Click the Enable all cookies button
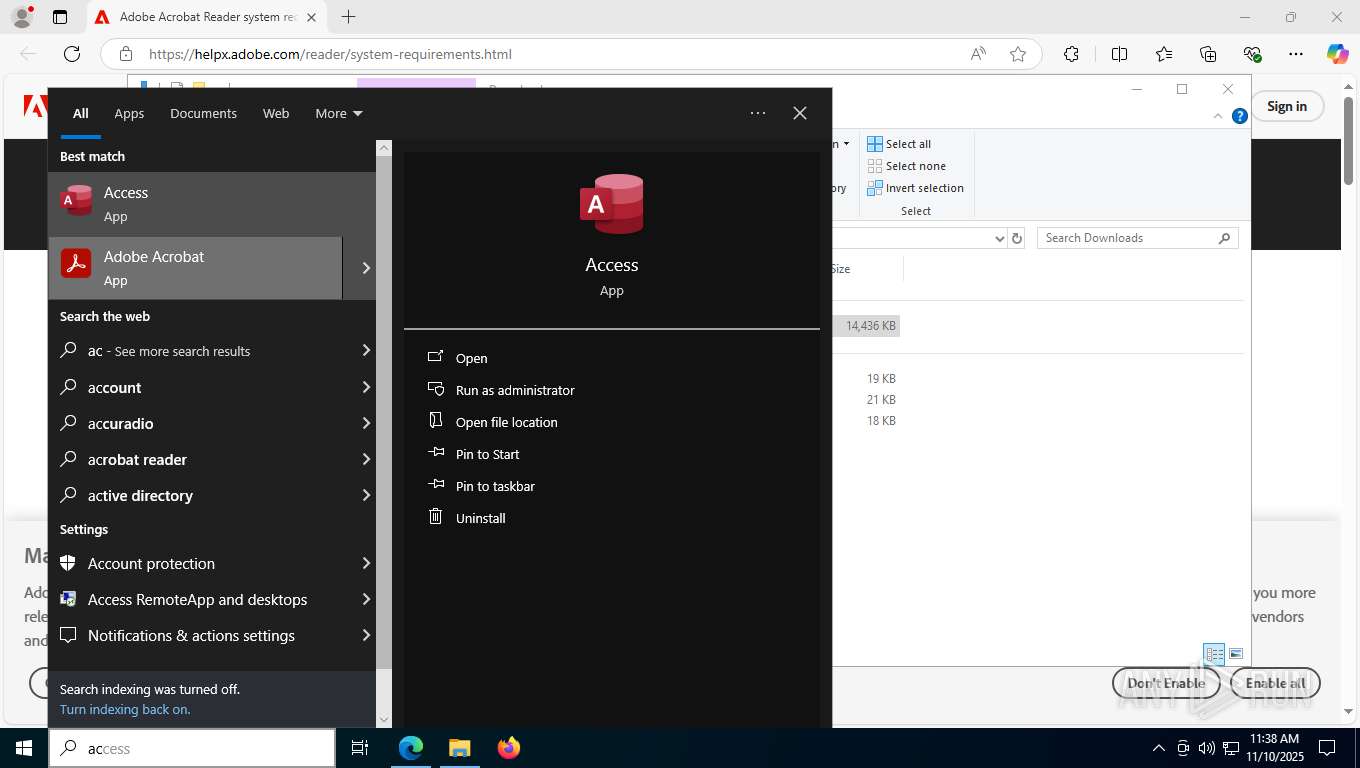 tap(1275, 683)
